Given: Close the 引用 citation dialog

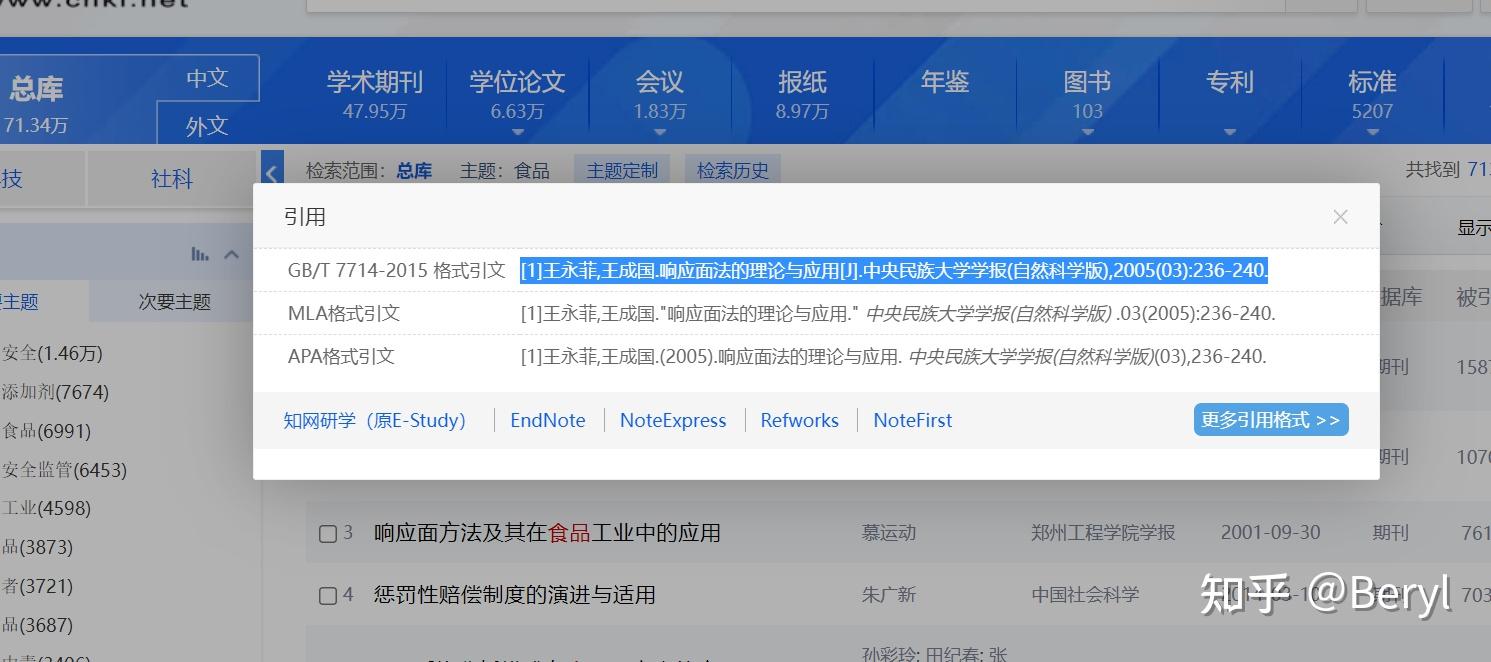Looking at the screenshot, I should (x=1340, y=217).
